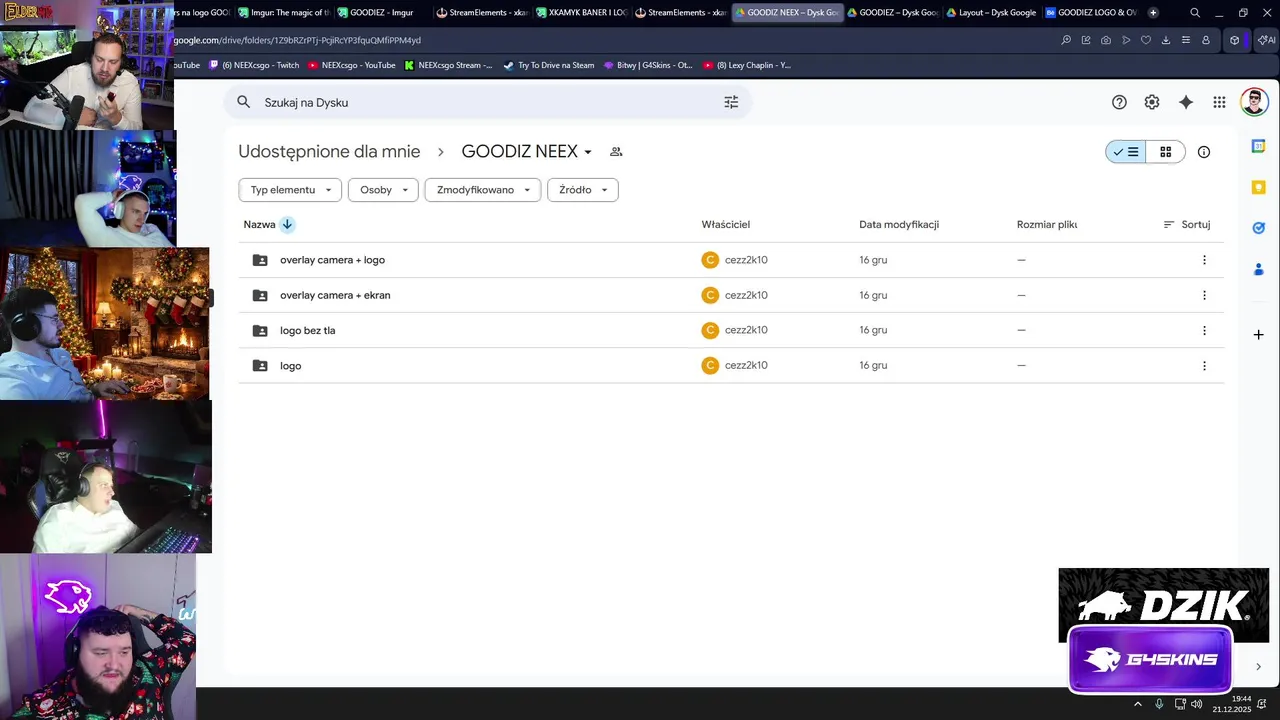Select the logo folder row
Viewport: 1280px width, 720px height.
pyautogui.click(x=731, y=366)
